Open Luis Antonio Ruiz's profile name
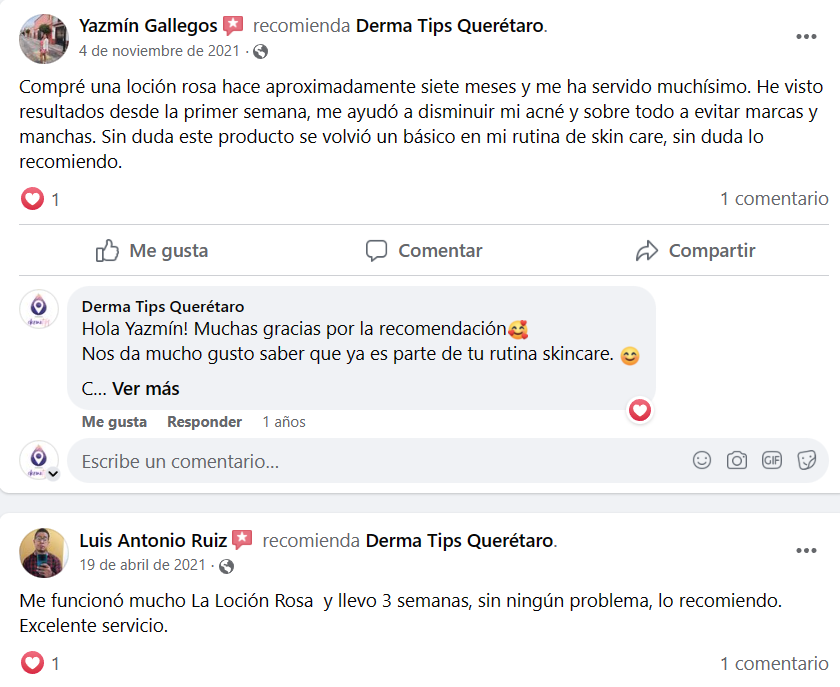The width and height of the screenshot is (840, 687). pyautogui.click(x=153, y=541)
